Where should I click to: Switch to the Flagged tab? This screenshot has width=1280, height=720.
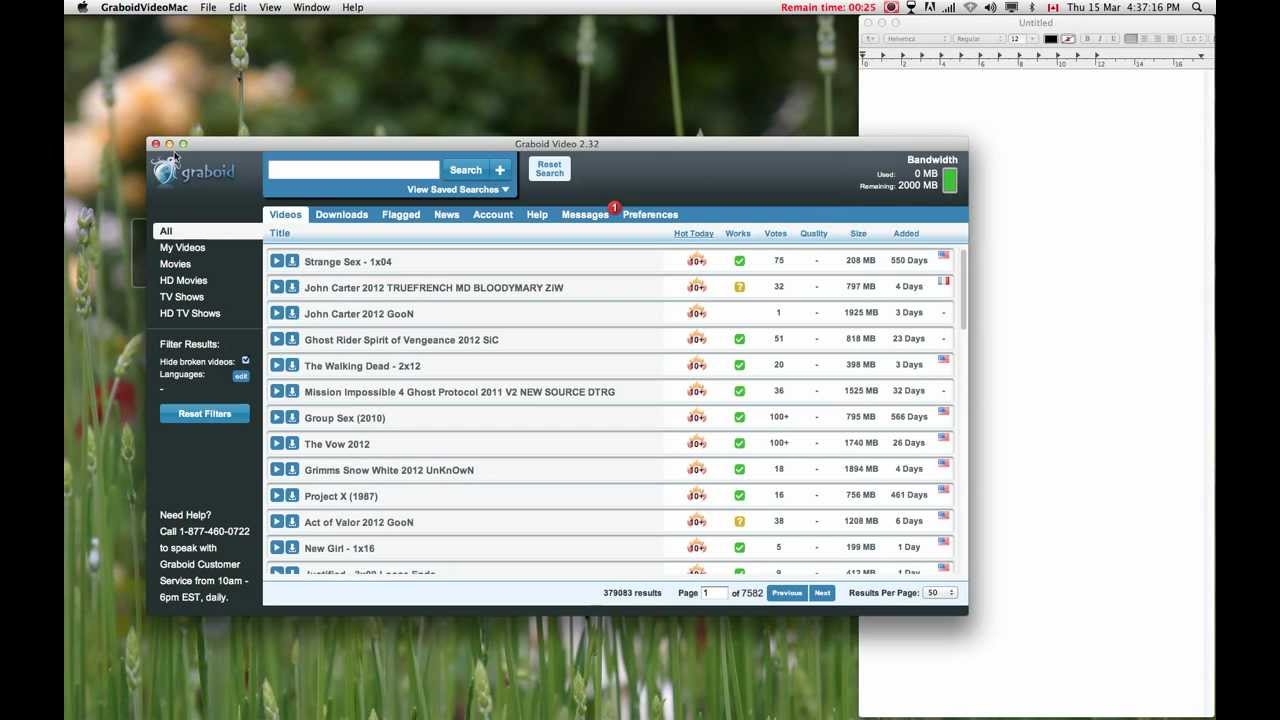(x=401, y=215)
